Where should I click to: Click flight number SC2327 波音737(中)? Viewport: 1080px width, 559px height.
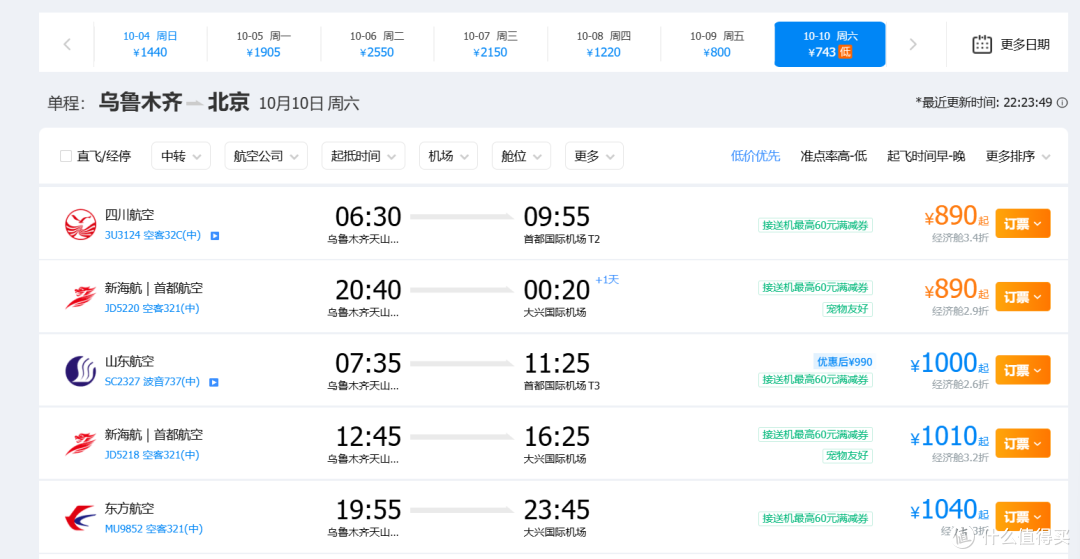tap(152, 382)
